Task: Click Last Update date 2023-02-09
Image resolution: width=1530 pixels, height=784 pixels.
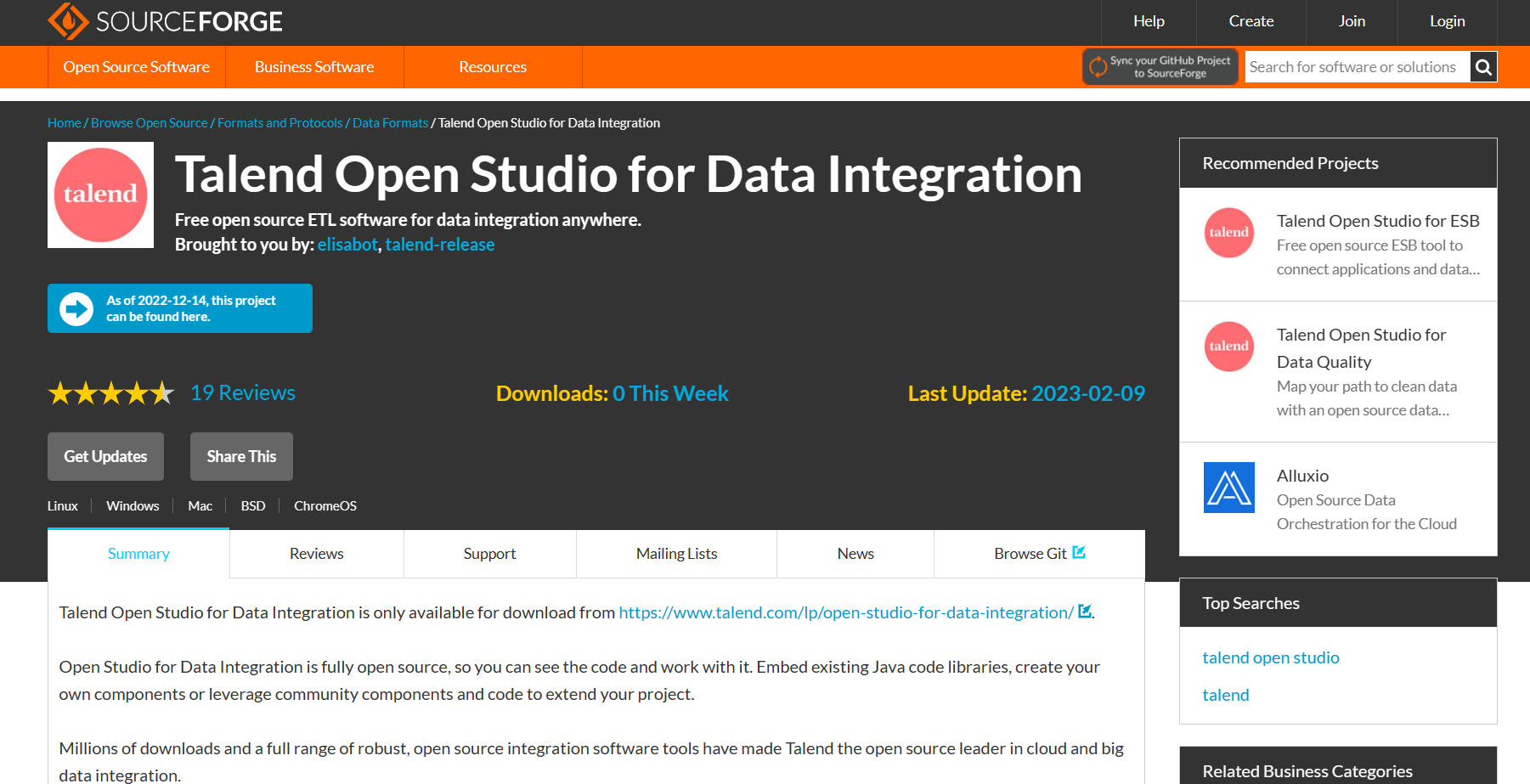Action: pos(1088,393)
